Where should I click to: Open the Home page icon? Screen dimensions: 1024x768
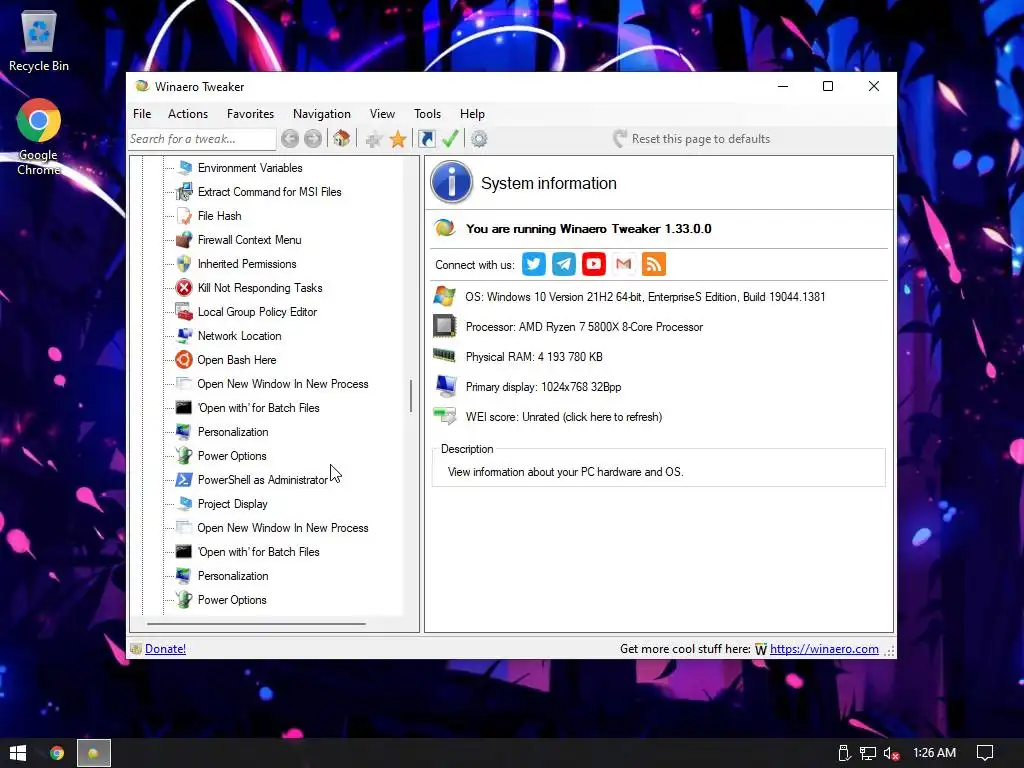341,138
